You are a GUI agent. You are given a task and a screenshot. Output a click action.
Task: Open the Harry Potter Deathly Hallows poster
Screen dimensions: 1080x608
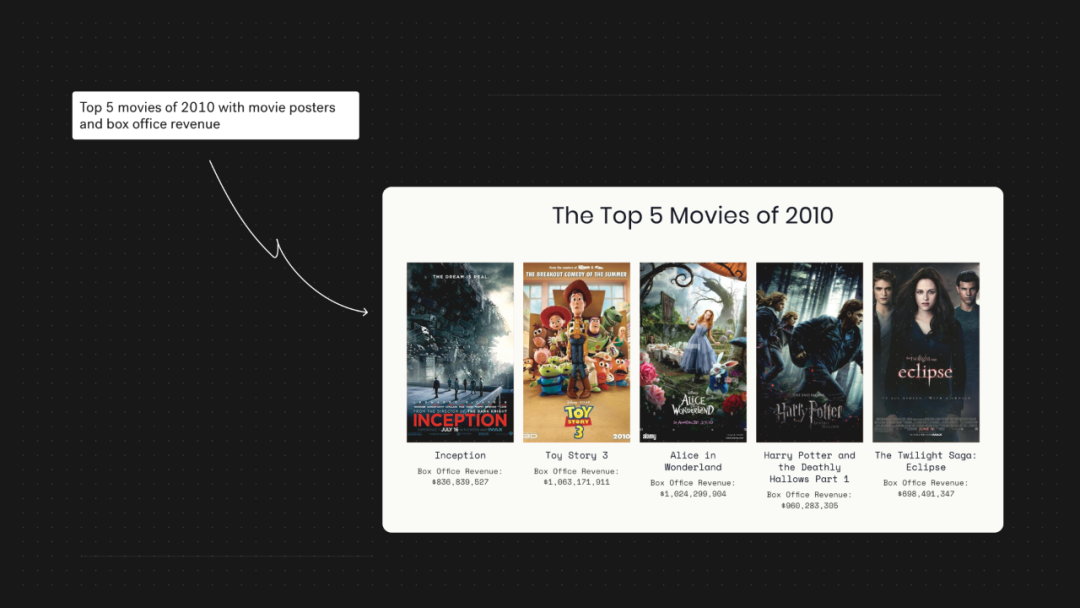click(809, 352)
